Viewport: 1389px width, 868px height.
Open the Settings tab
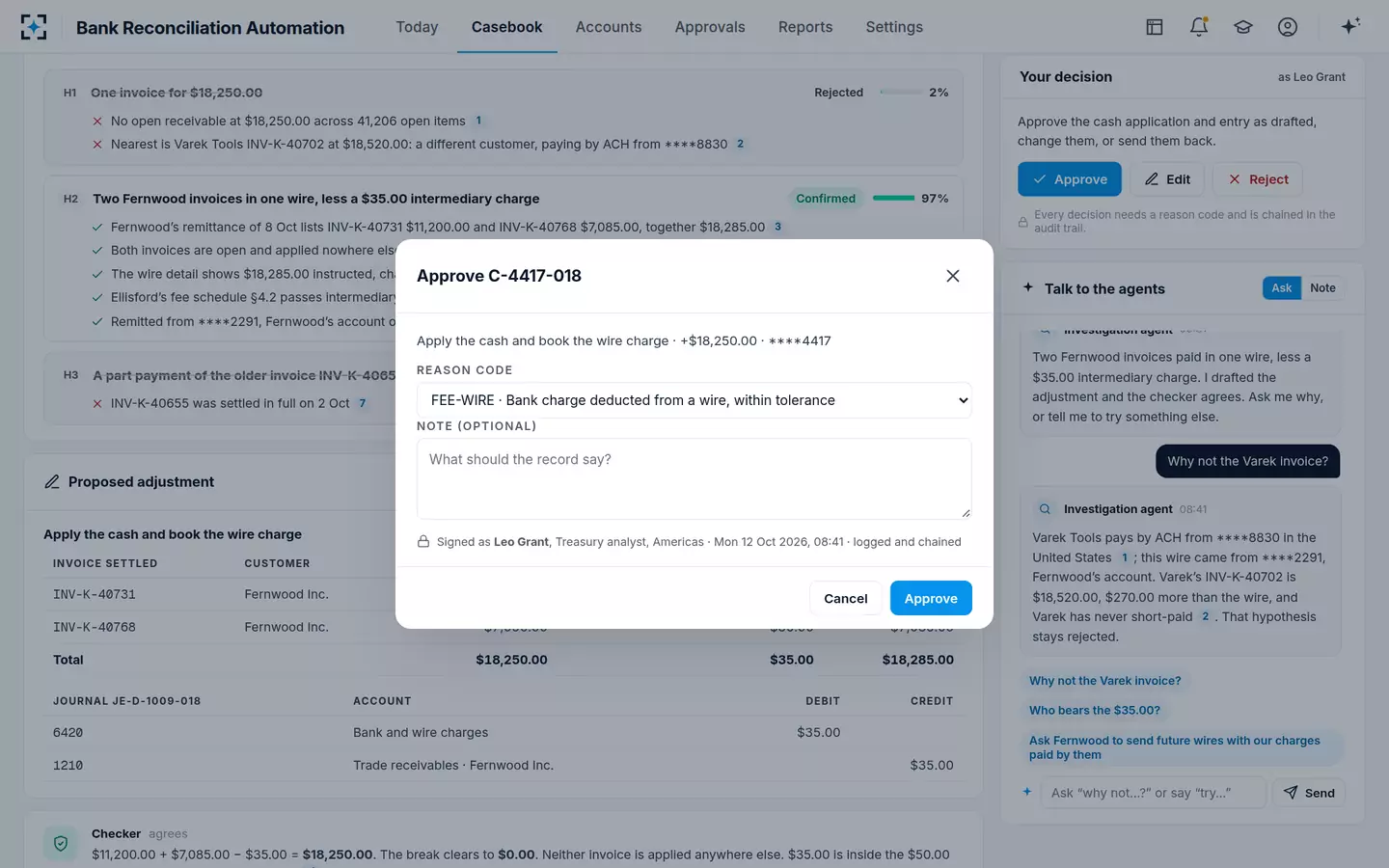[x=894, y=27]
